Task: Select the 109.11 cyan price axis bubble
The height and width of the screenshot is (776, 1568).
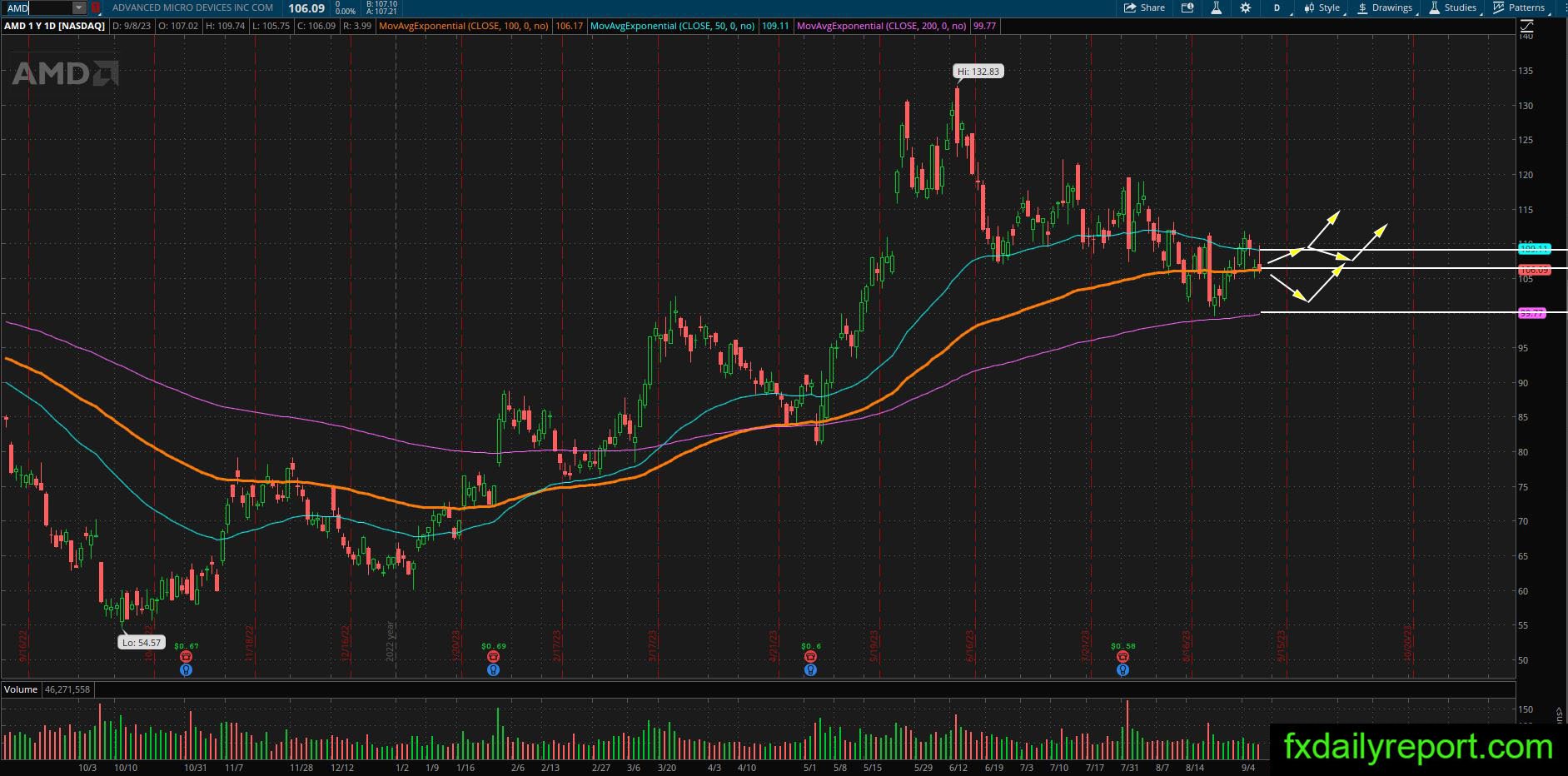Action: tap(1533, 249)
